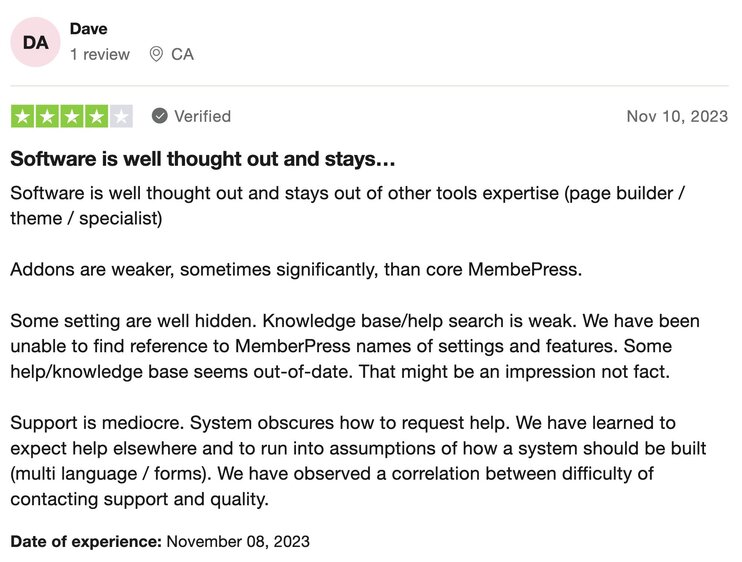The width and height of the screenshot is (742, 562).
Task: Click the Verified checkmark badge icon
Action: click(x=159, y=116)
